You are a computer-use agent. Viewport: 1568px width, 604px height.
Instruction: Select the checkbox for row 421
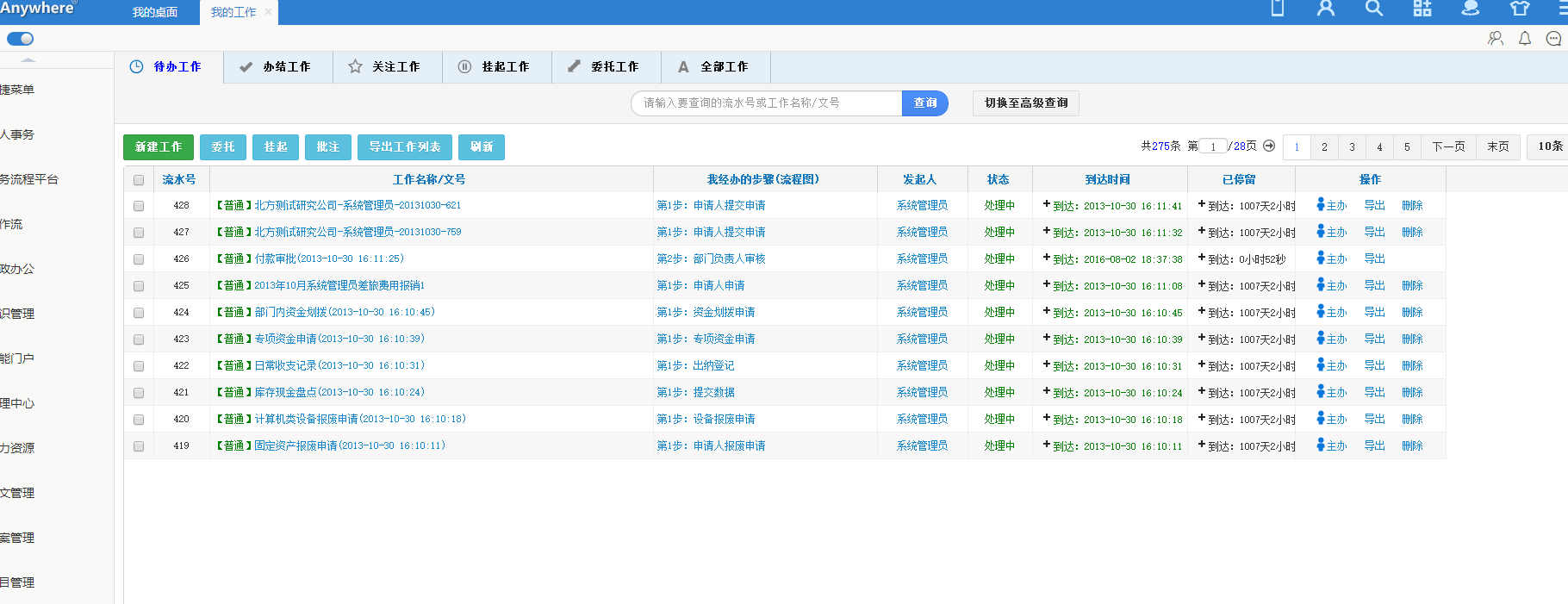point(139,393)
